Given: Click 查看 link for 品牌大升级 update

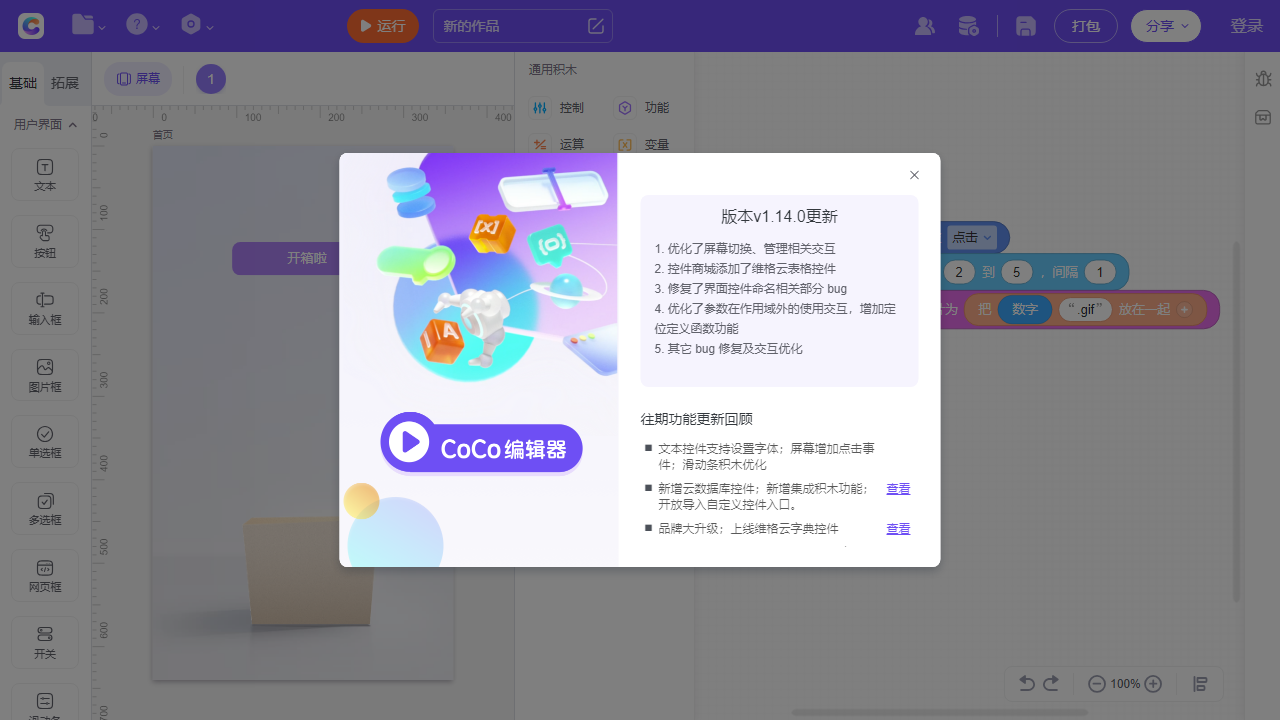Looking at the screenshot, I should 898,529.
